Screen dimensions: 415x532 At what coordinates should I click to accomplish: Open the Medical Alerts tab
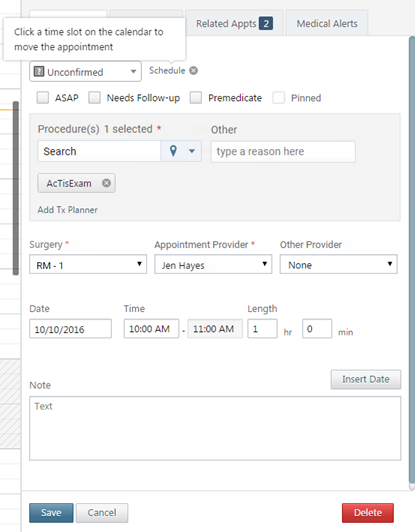[327, 23]
